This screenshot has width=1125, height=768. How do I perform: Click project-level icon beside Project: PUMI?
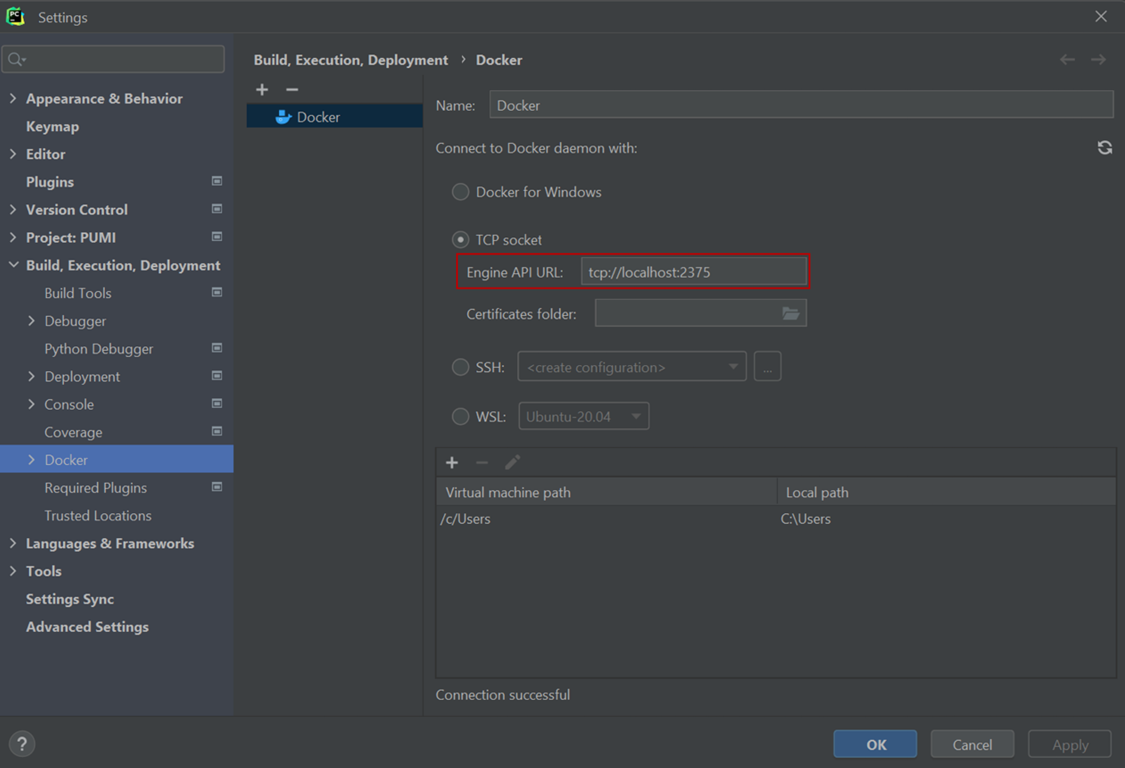click(217, 237)
